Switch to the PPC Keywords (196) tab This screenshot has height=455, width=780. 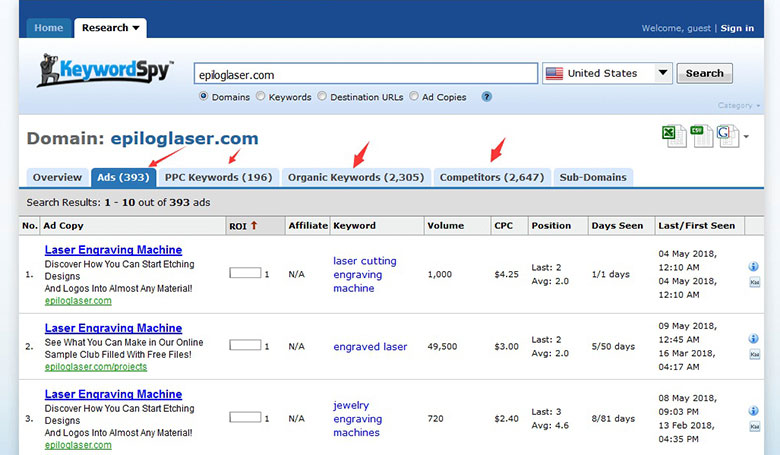click(x=218, y=177)
